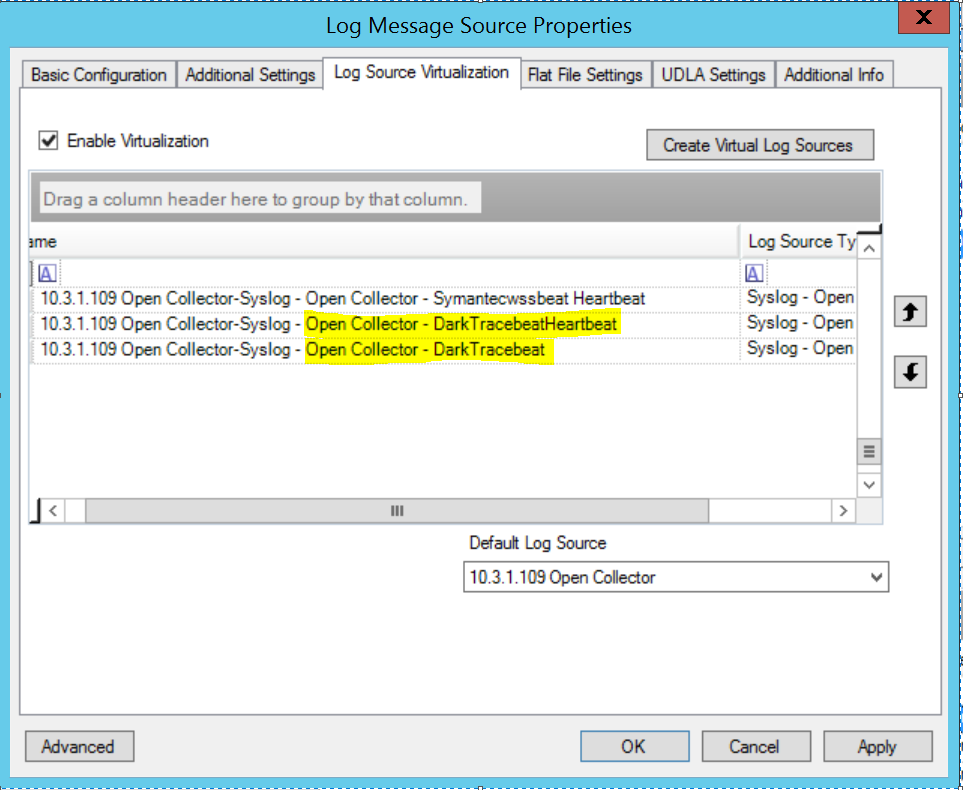Switch to Basic Configuration tab
Image resolution: width=963 pixels, height=790 pixels.
pos(99,75)
